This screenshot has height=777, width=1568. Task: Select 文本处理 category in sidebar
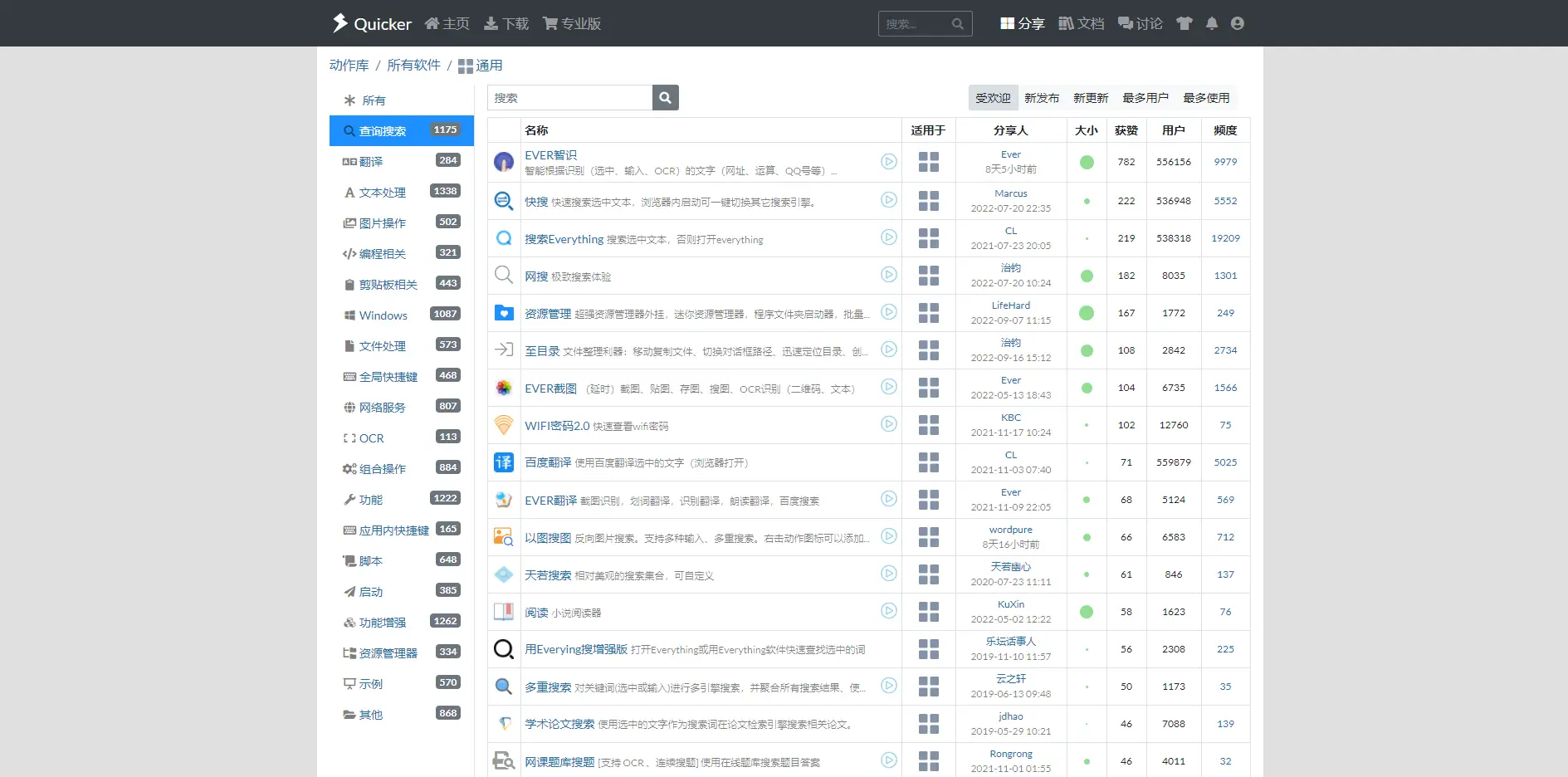pyautogui.click(x=402, y=193)
